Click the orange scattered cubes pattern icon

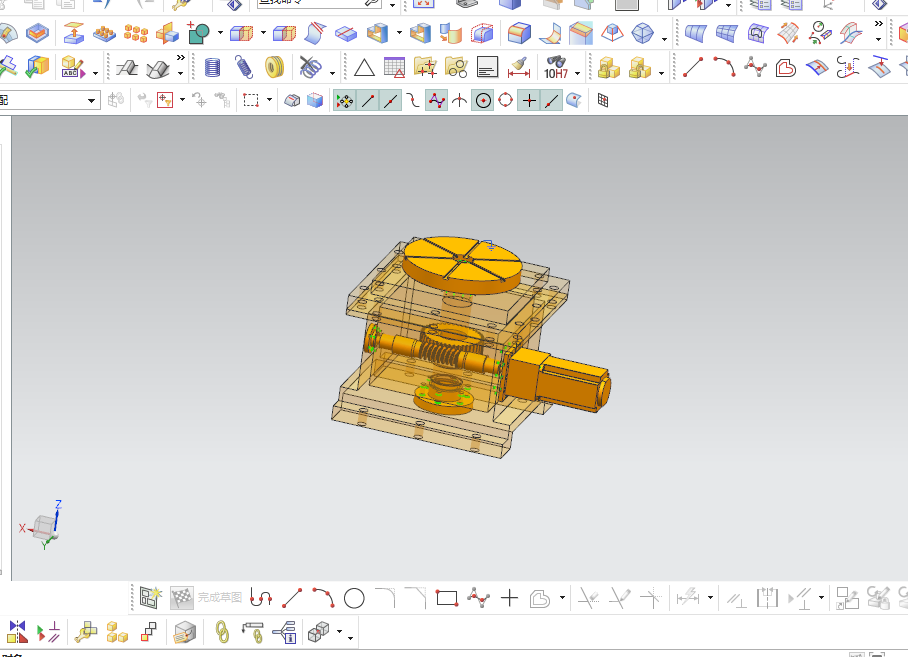click(x=136, y=34)
